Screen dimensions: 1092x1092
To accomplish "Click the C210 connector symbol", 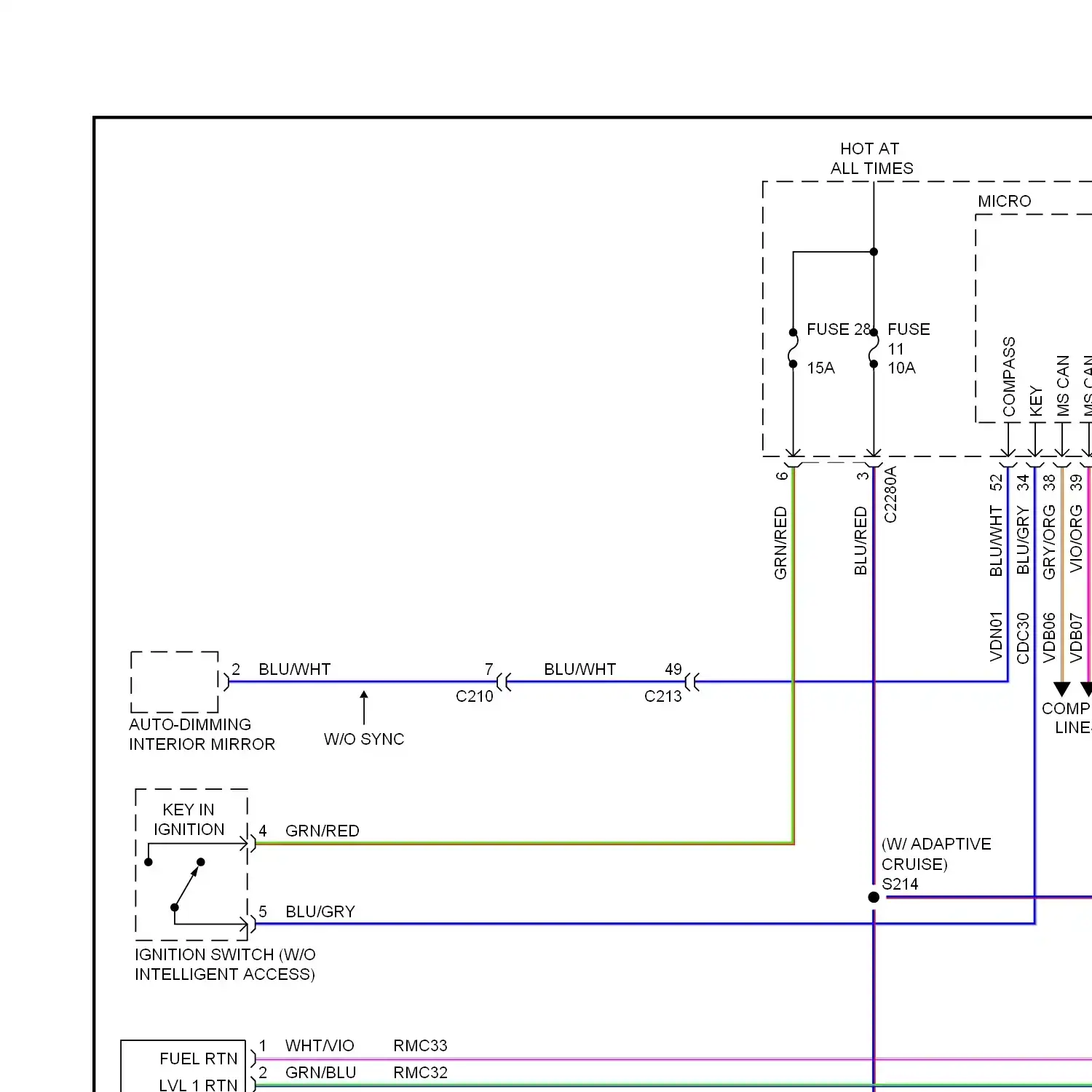I will point(504,682).
